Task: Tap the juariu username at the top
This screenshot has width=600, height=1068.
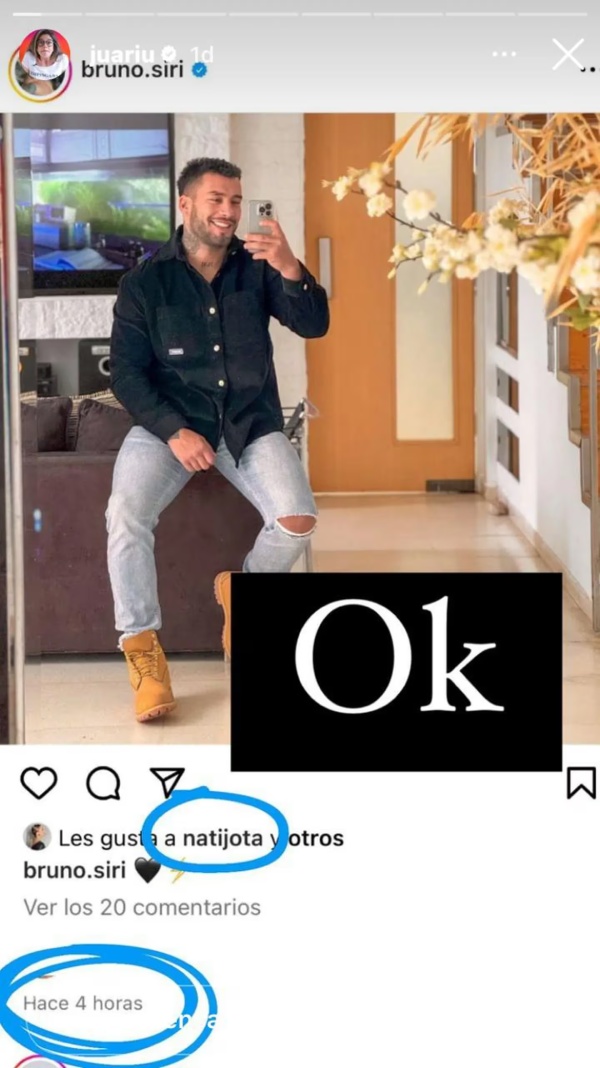Action: (118, 52)
